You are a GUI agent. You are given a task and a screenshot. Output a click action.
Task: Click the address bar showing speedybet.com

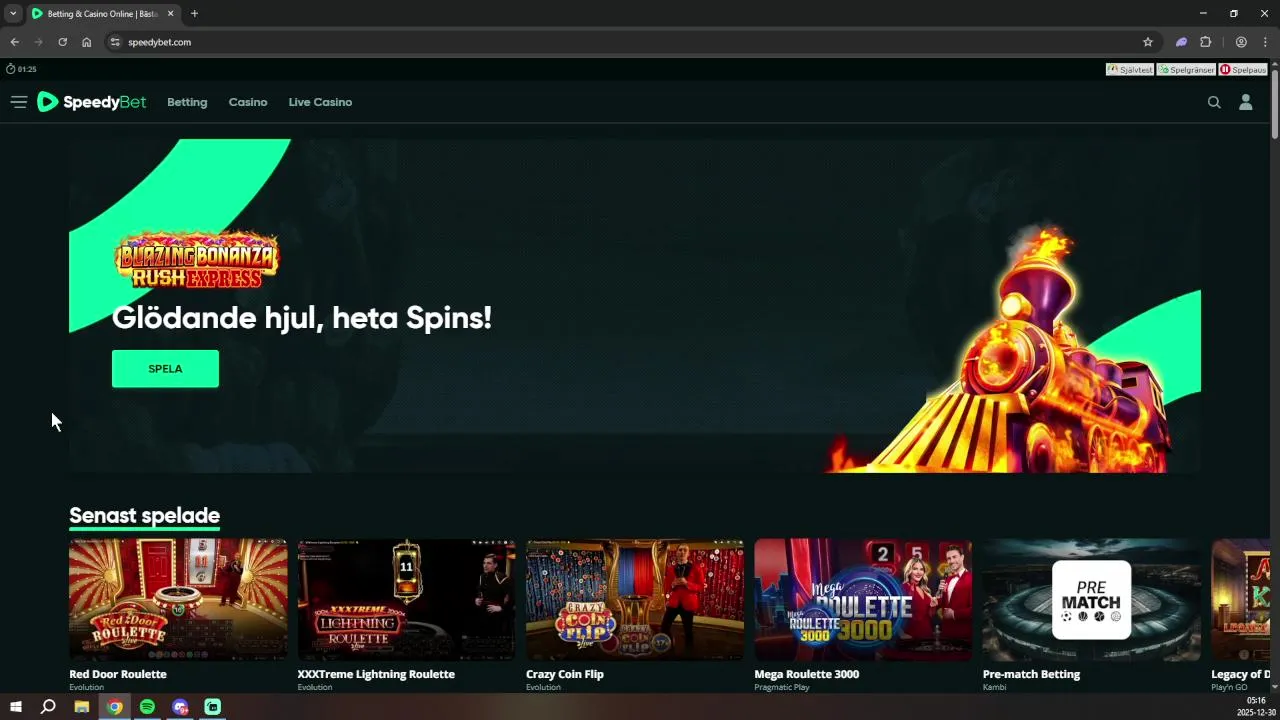pos(630,42)
